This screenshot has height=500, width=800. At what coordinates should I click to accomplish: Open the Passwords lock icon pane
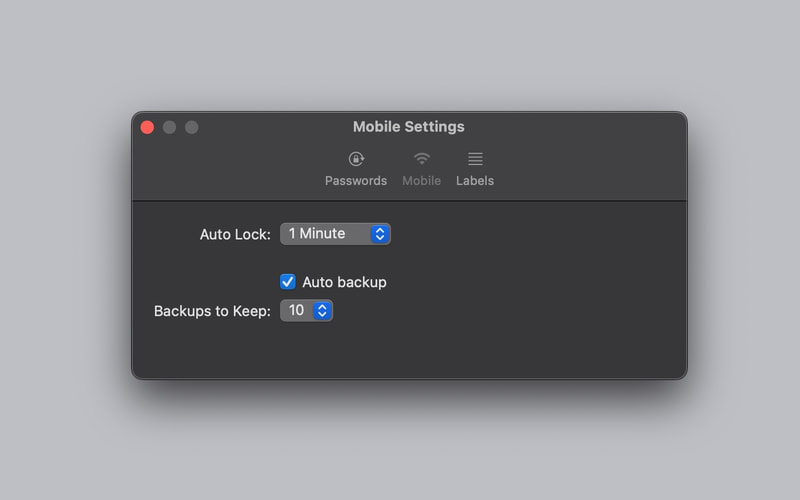point(356,159)
